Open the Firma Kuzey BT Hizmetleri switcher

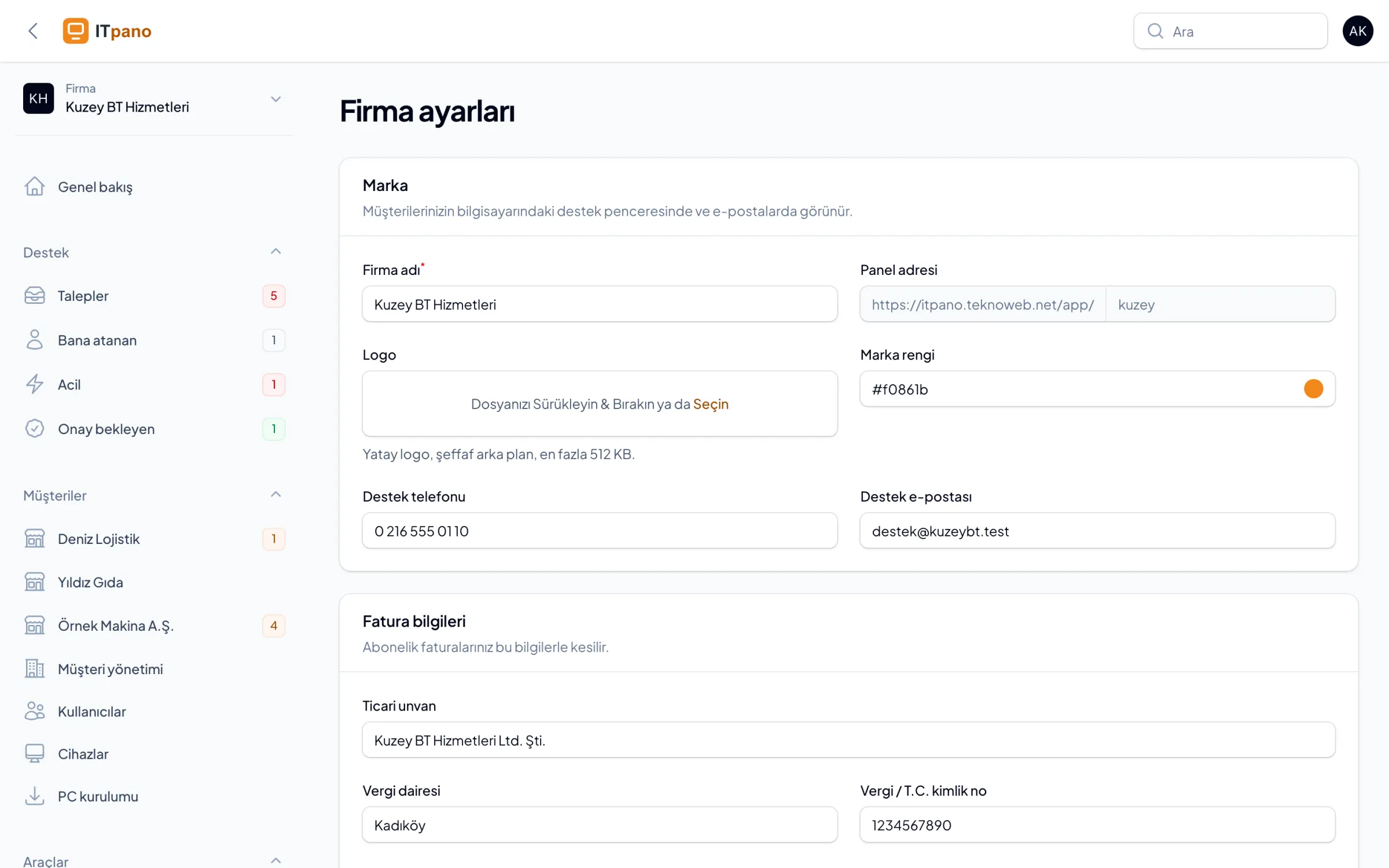coord(154,98)
